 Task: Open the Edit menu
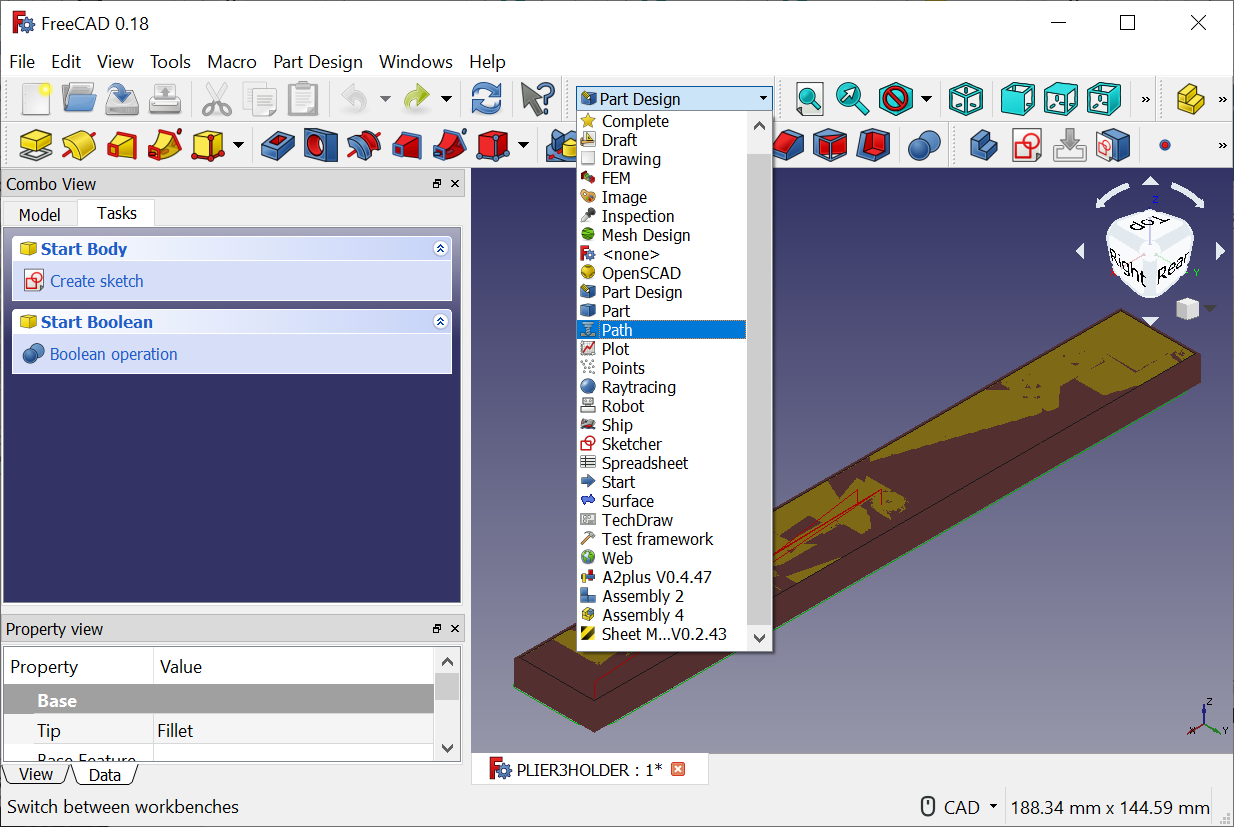click(x=66, y=62)
